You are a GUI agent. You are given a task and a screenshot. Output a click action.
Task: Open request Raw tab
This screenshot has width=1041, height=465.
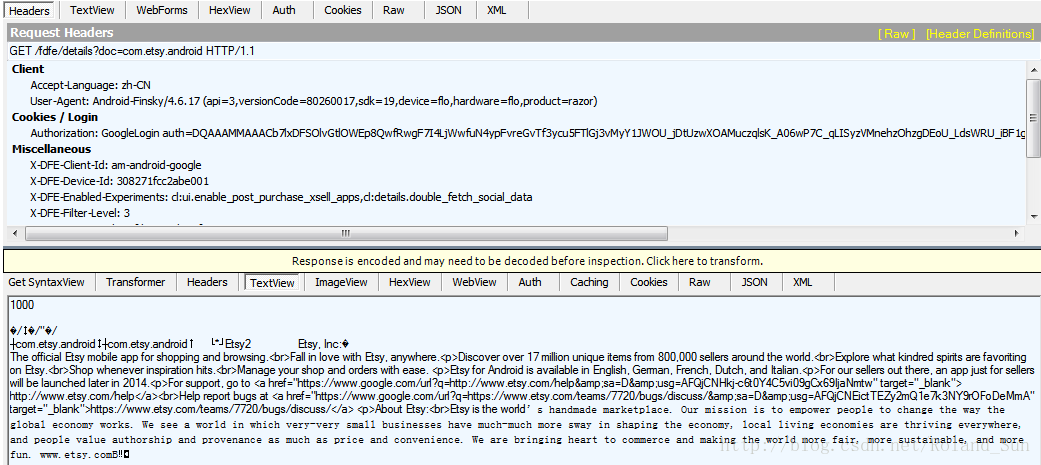click(x=394, y=10)
